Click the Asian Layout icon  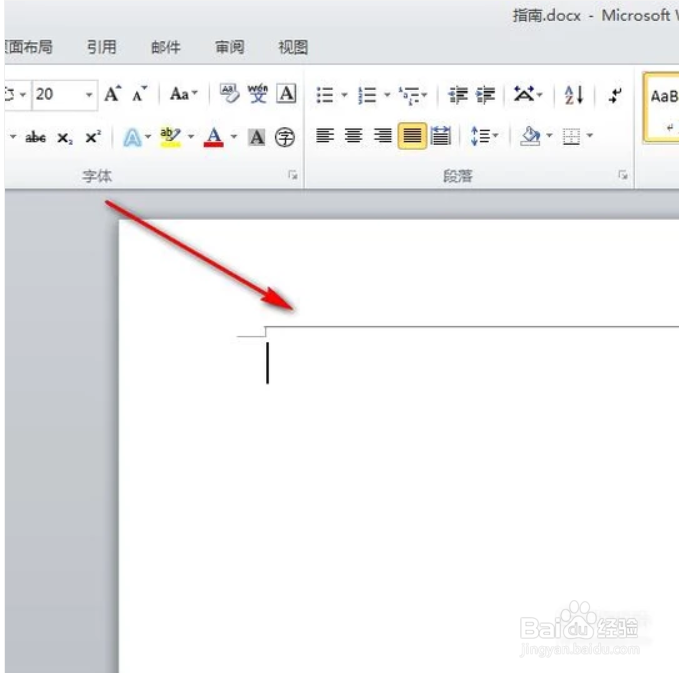(524, 94)
